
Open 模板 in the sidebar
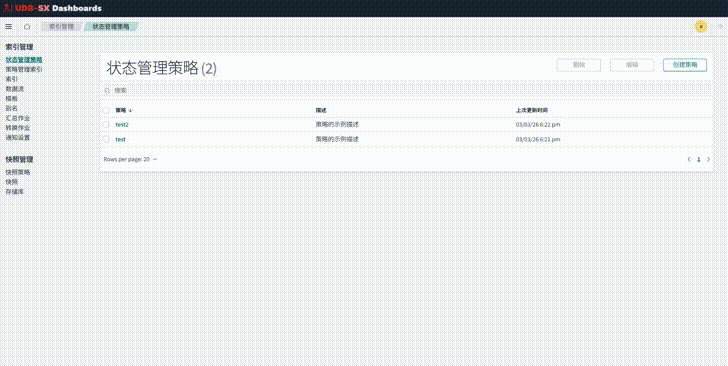coord(12,99)
